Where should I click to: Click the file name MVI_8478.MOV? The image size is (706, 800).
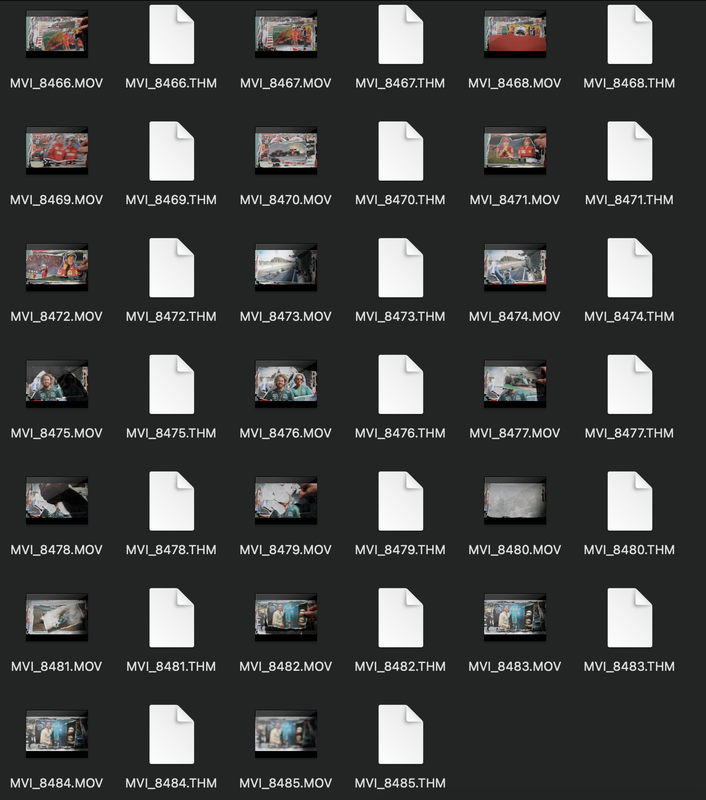click(57, 549)
